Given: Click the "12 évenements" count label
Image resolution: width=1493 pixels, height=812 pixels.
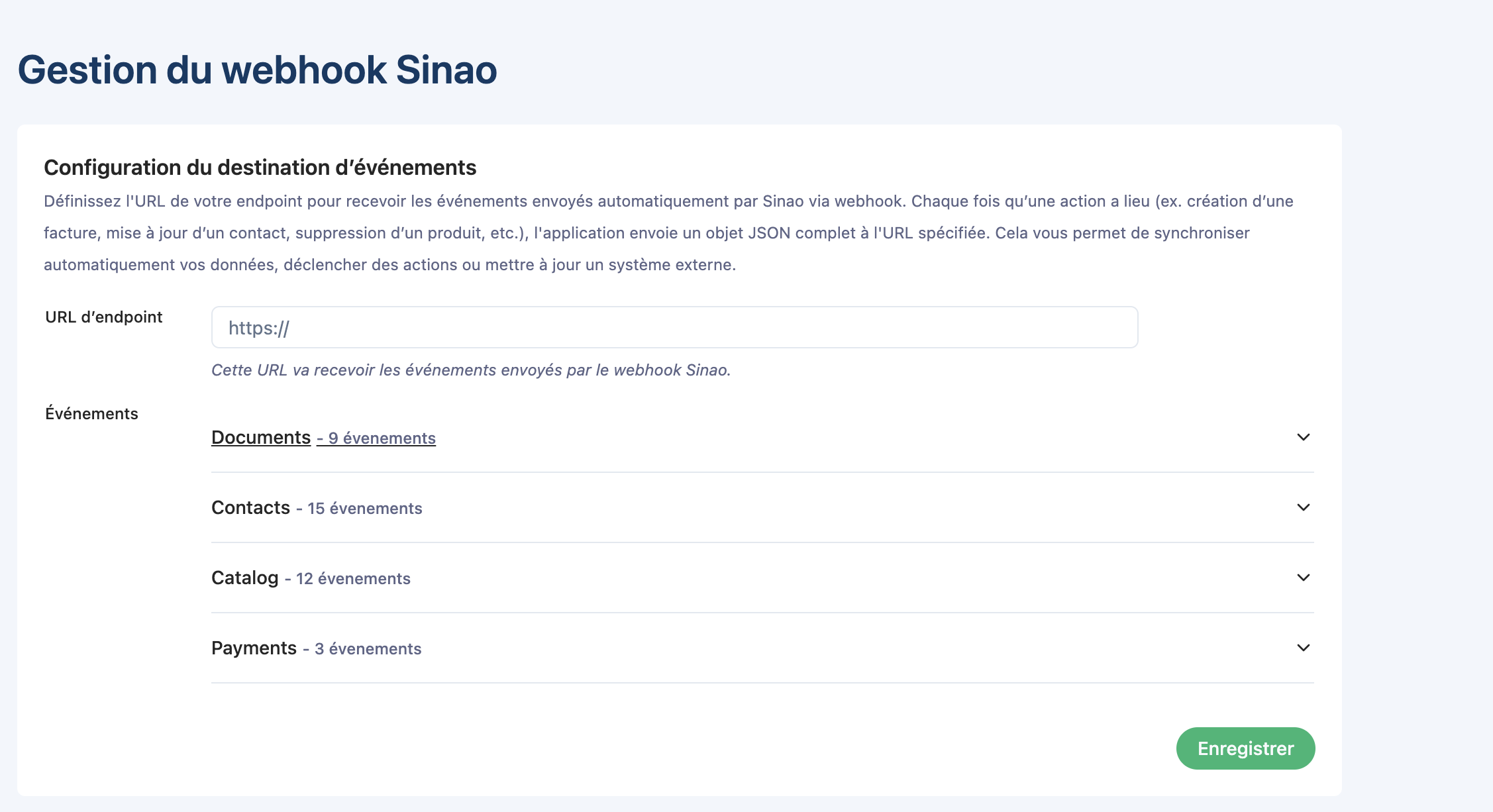Looking at the screenshot, I should point(353,579).
